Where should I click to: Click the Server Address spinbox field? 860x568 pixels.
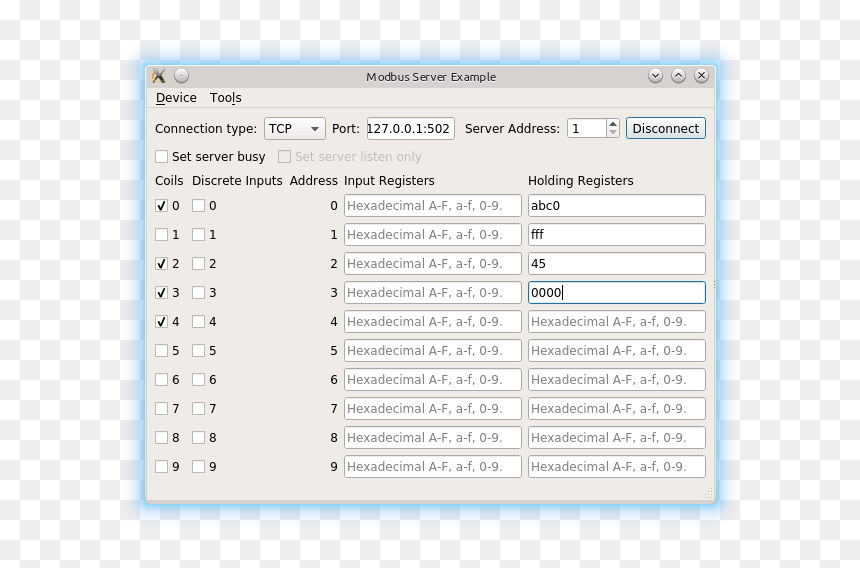(587, 128)
